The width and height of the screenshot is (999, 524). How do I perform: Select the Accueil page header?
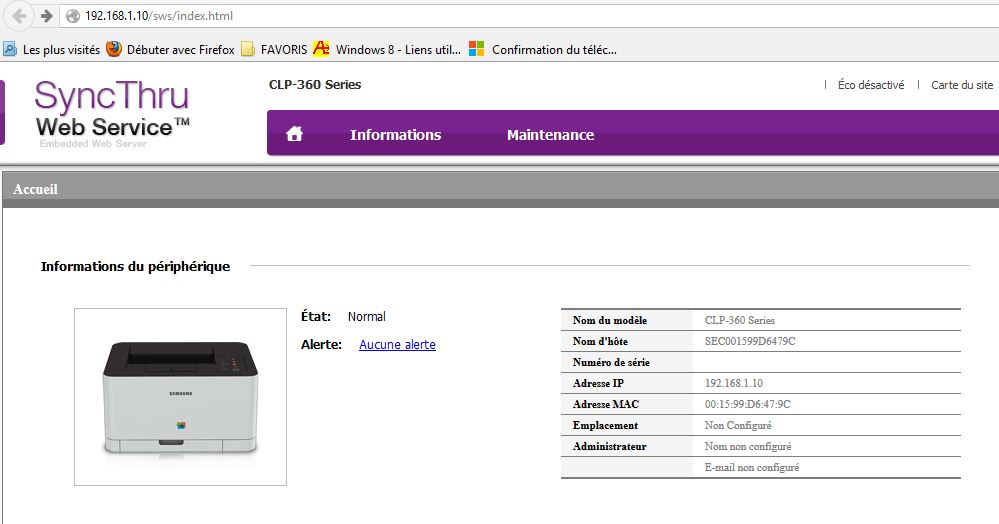click(x=35, y=189)
